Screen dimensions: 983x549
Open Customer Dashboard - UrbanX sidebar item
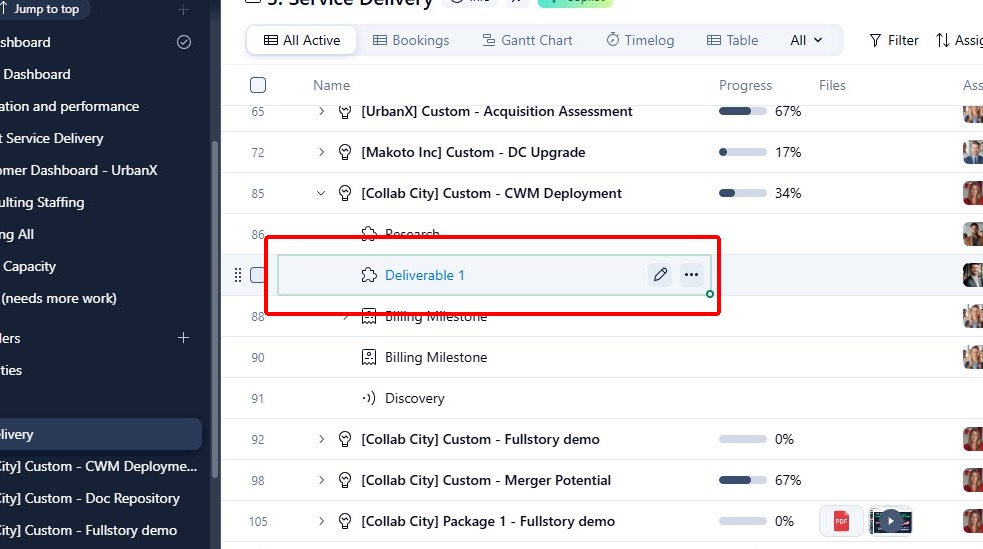pos(78,170)
